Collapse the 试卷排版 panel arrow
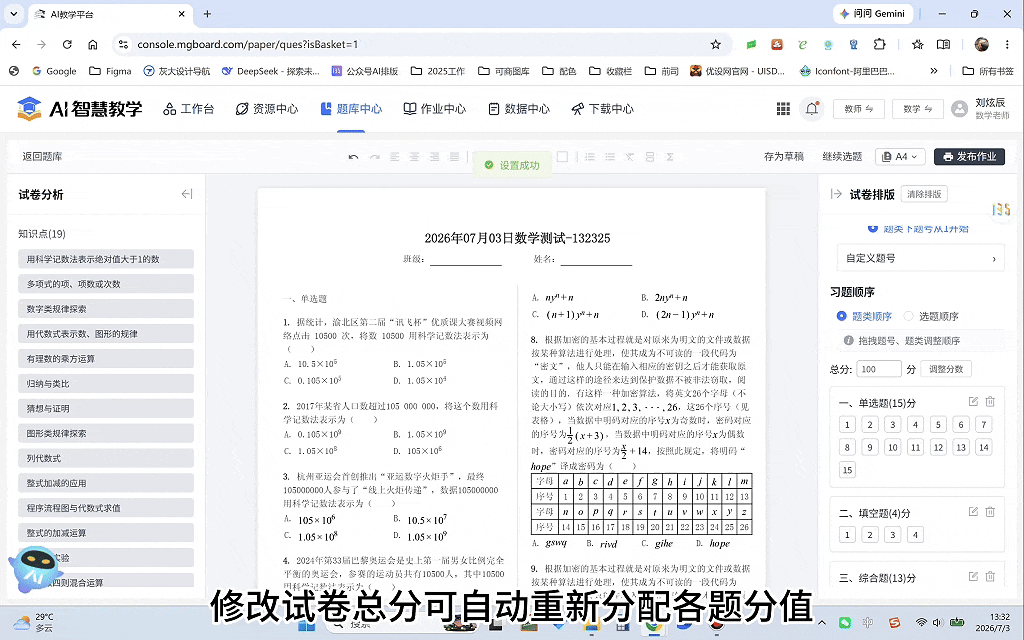 (836, 194)
